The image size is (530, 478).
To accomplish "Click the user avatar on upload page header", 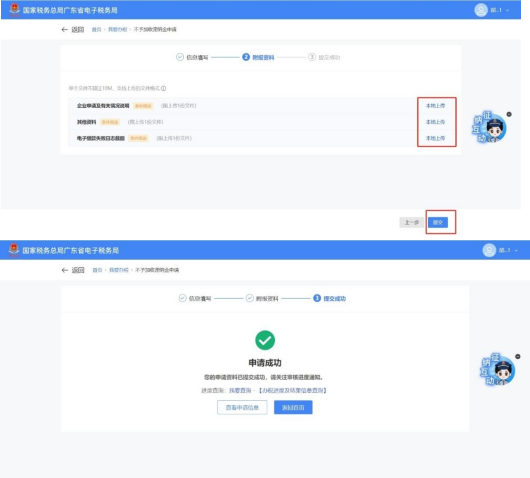I will click(x=481, y=10).
